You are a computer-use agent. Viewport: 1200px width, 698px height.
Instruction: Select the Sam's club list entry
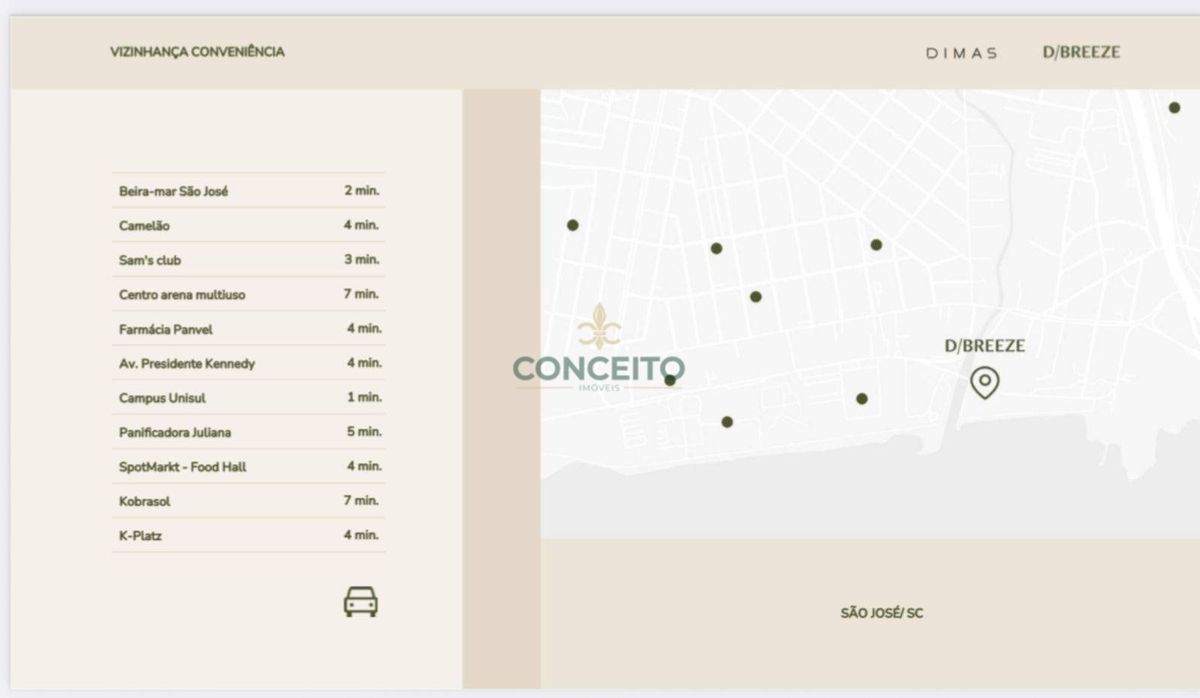[248, 260]
